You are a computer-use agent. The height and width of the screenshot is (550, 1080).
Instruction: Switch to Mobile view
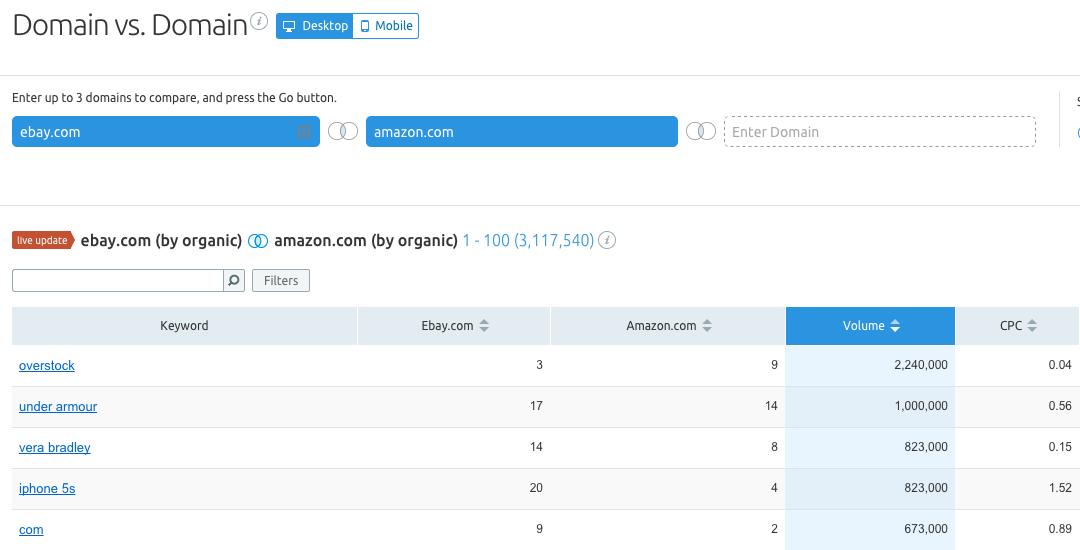(x=386, y=26)
